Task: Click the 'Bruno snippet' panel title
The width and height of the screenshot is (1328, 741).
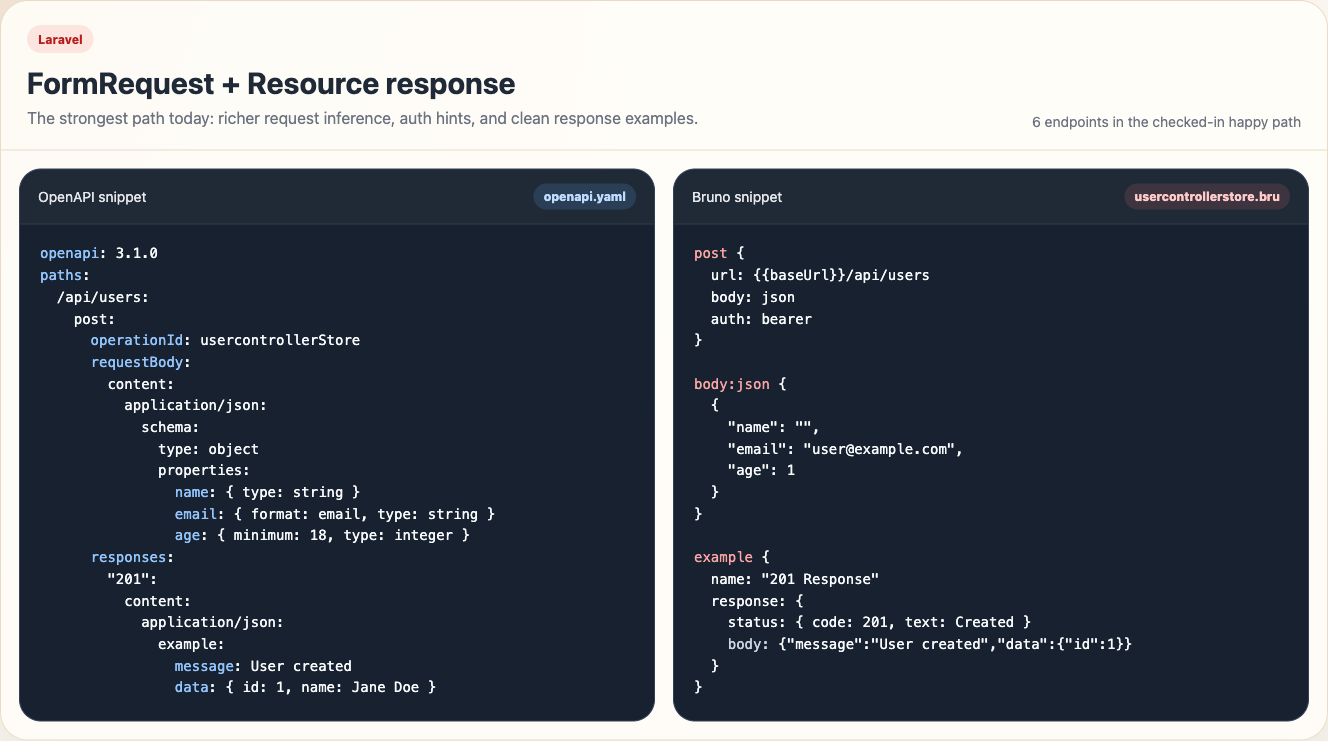Action: coord(737,197)
